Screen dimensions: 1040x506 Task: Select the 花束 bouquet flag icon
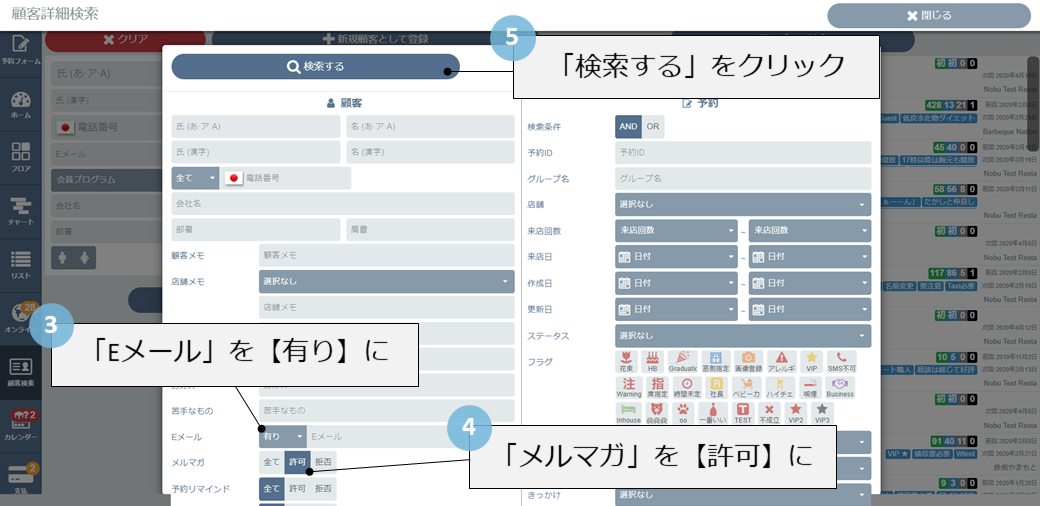click(628, 361)
